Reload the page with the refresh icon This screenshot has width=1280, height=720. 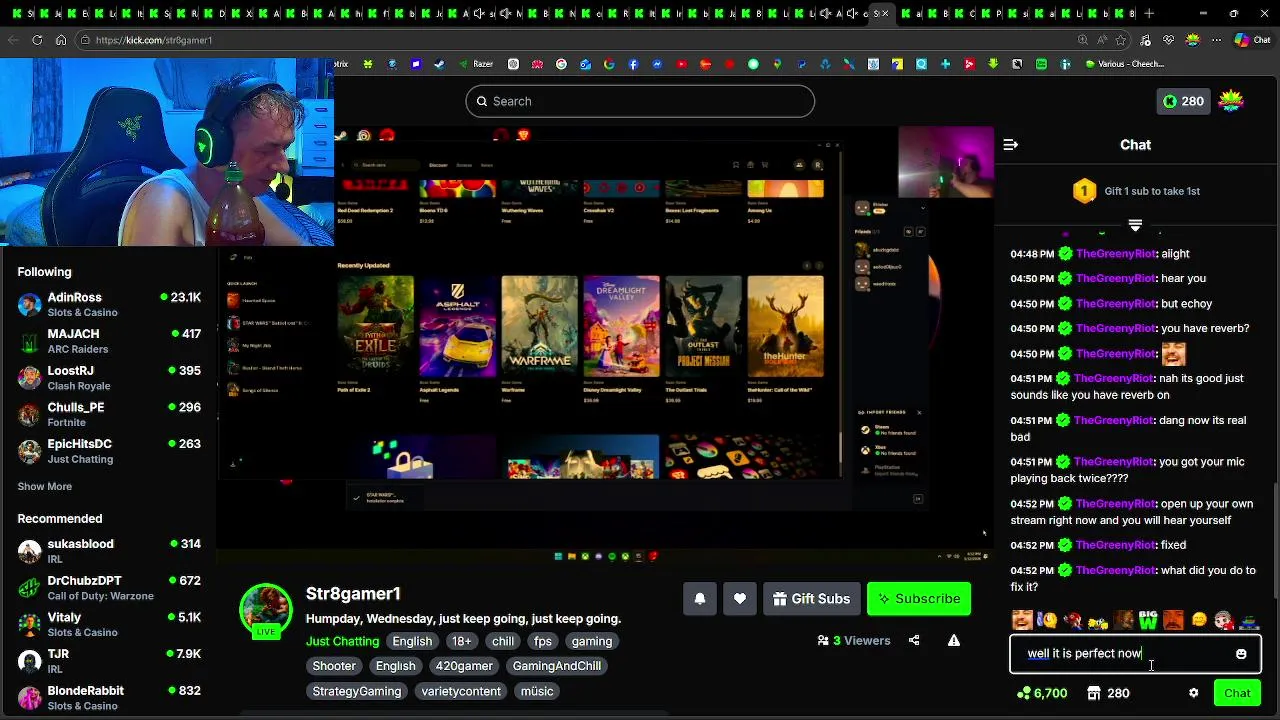(37, 40)
